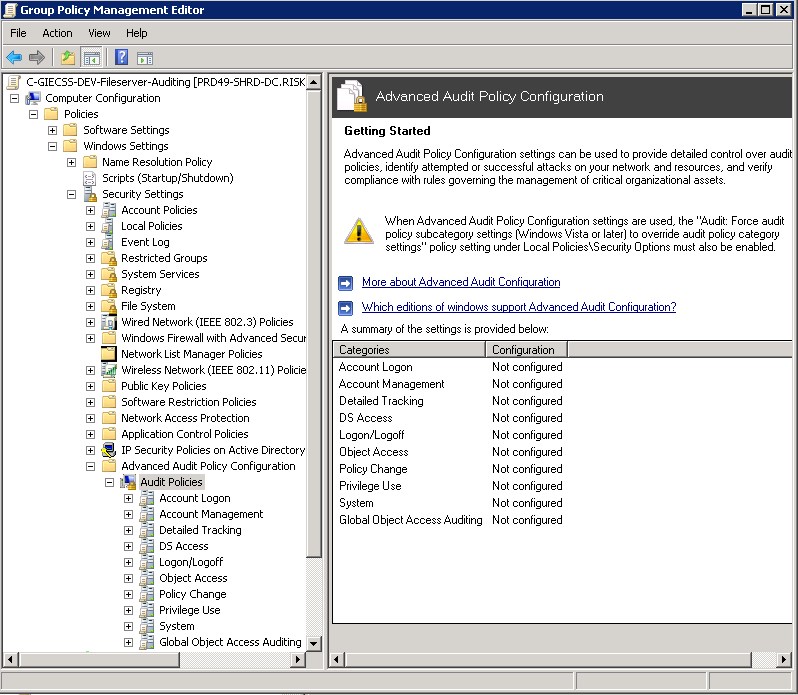Open the Help menu
Viewport: 798px width, 695px height.
[x=136, y=33]
